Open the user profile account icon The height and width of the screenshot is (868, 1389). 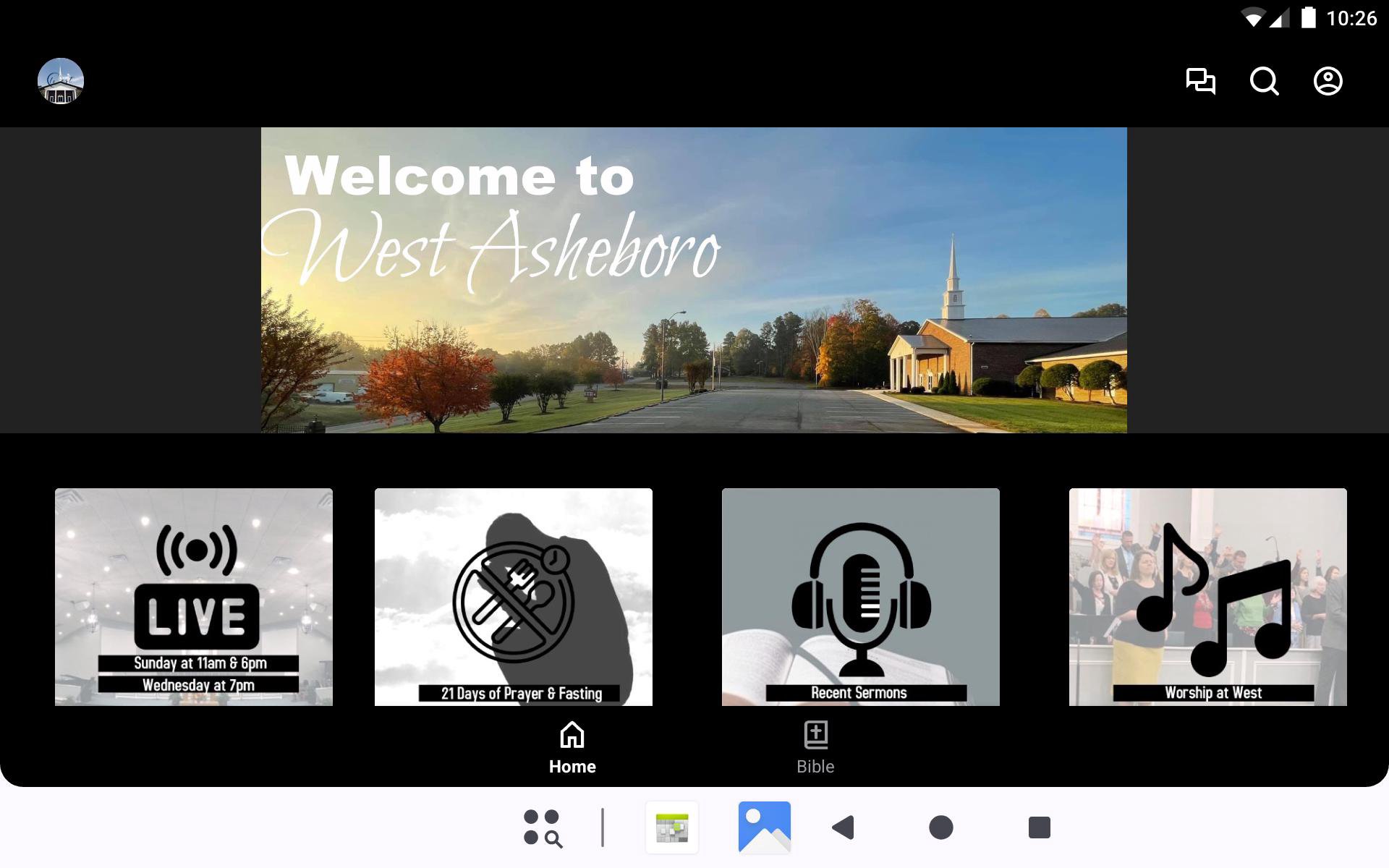tap(1328, 81)
